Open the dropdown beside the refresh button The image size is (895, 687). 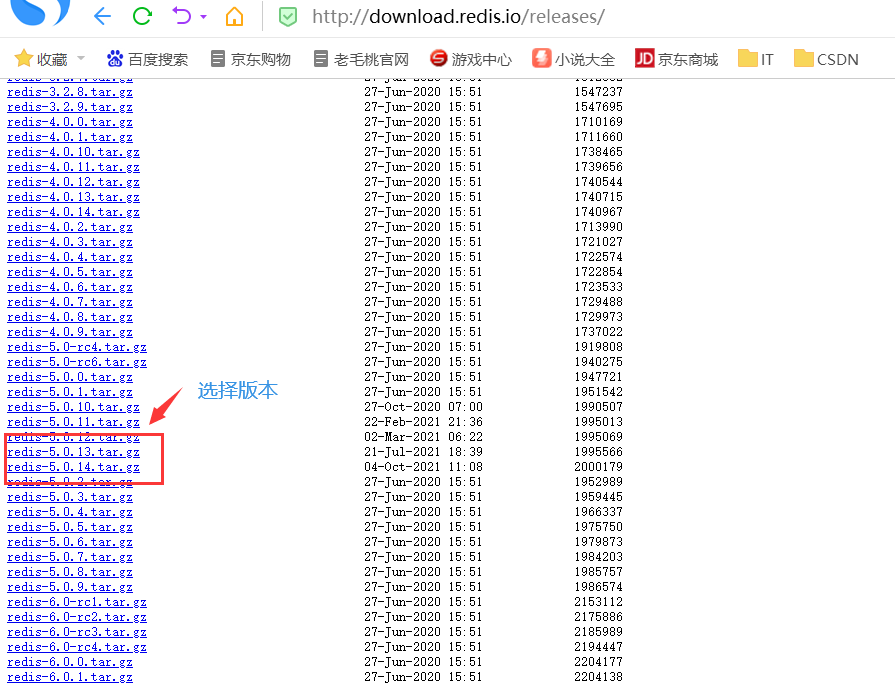[x=202, y=17]
